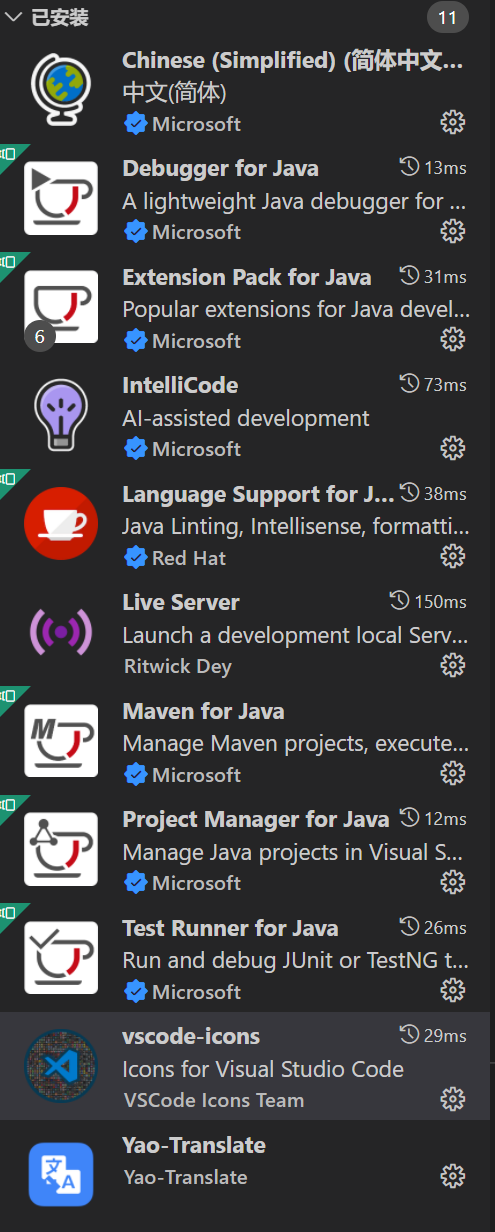Viewport: 495px width, 1232px height.
Task: Click 'Icons for Visual Studio Code' description
Action: [263, 1069]
